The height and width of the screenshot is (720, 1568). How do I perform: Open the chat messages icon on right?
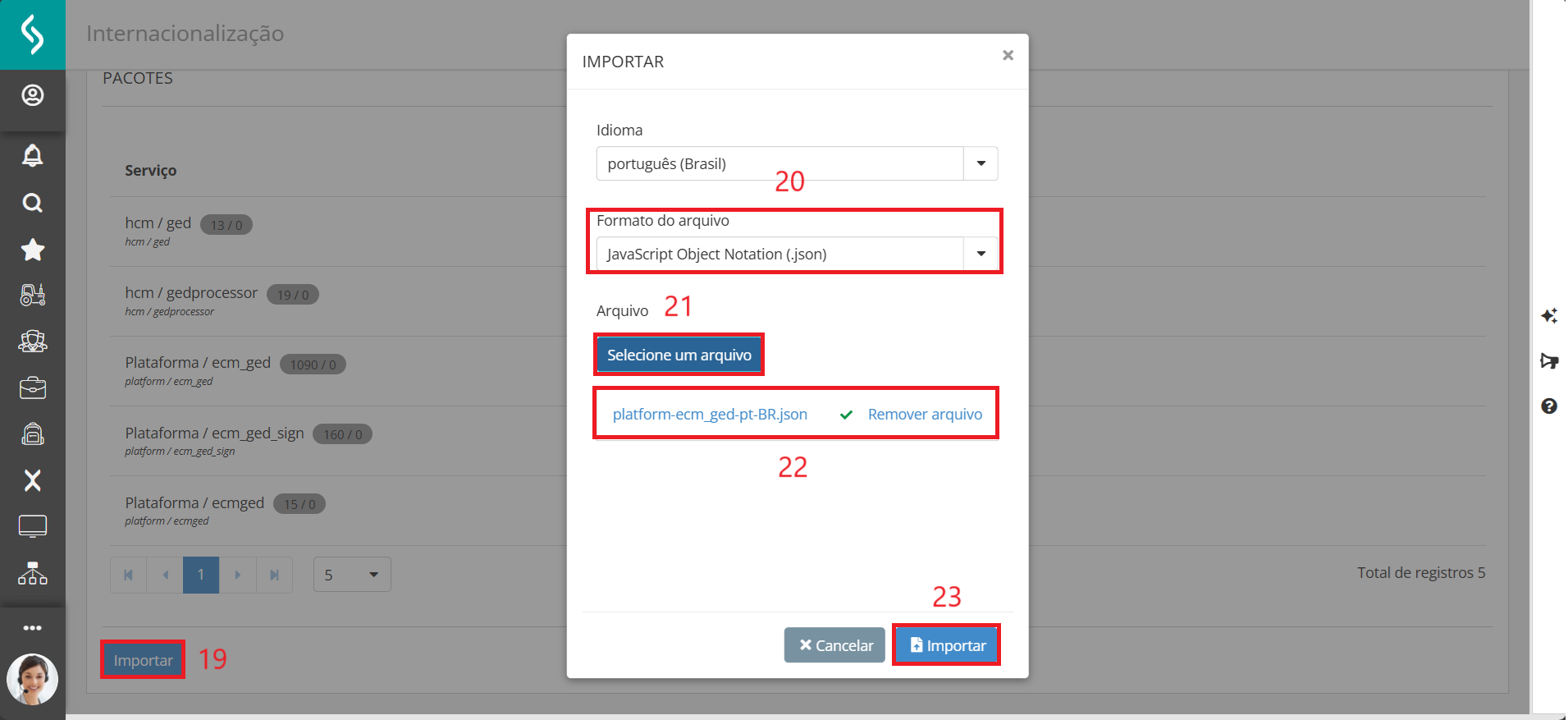tap(1549, 361)
